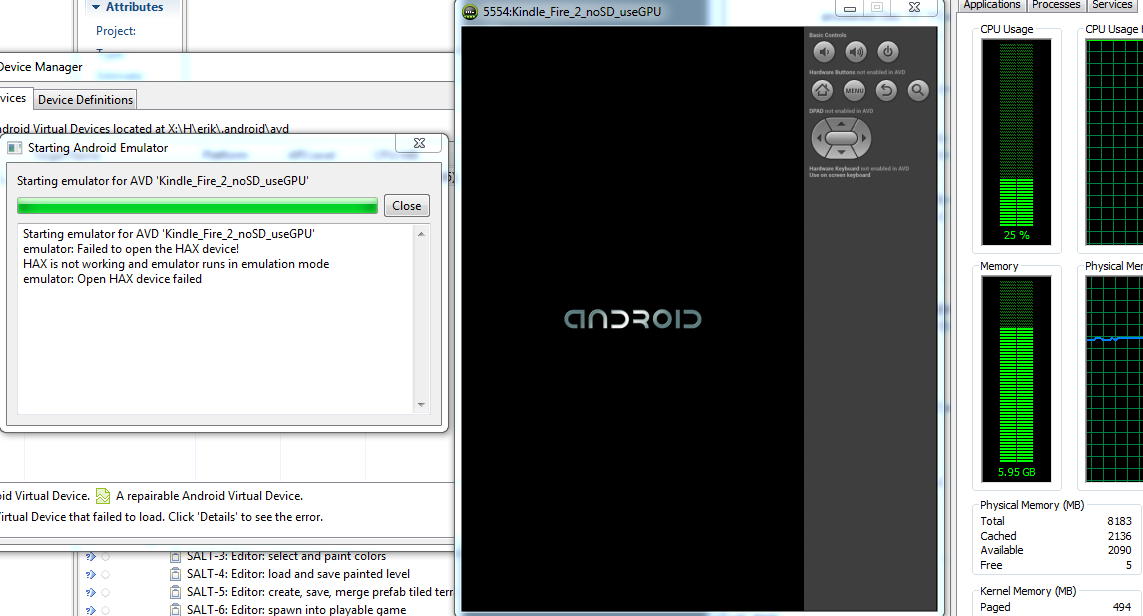Tap the emulator MENU hardware button
This screenshot has width=1143, height=616.
(854, 90)
